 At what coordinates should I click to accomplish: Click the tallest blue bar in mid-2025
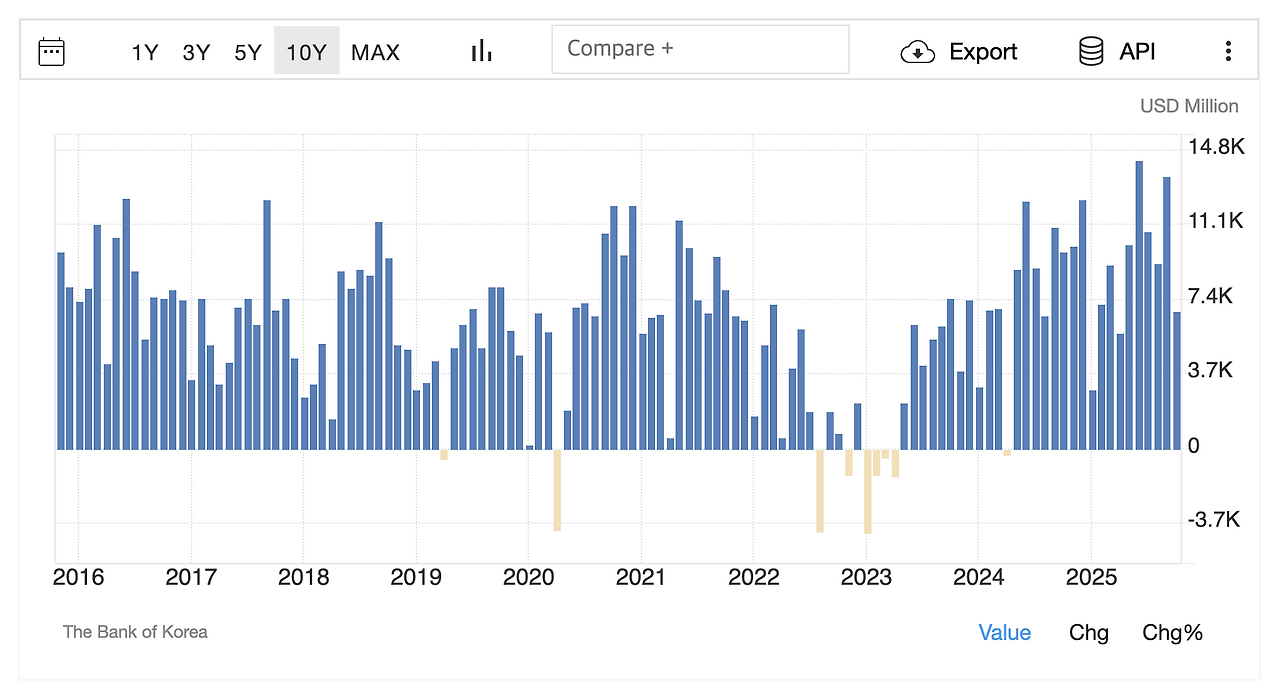point(1139,305)
